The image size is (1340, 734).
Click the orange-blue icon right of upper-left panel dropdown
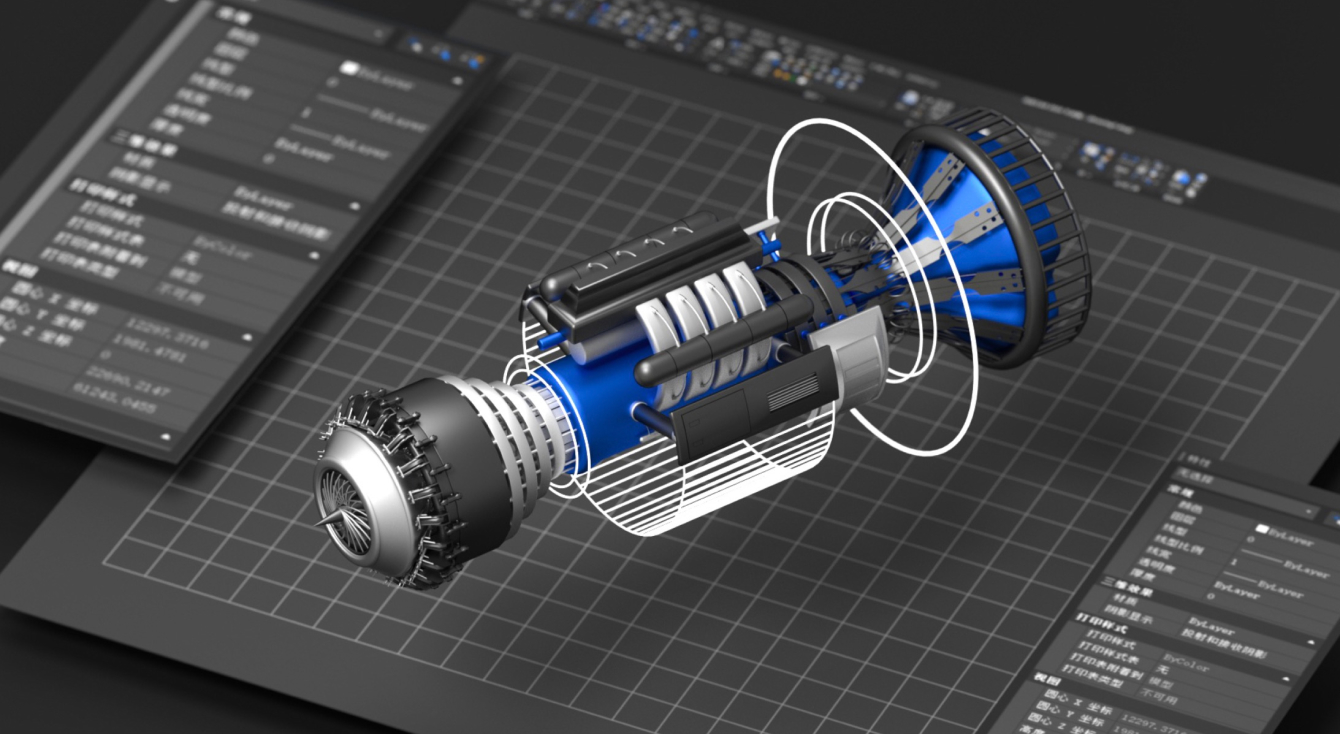[x=474, y=61]
